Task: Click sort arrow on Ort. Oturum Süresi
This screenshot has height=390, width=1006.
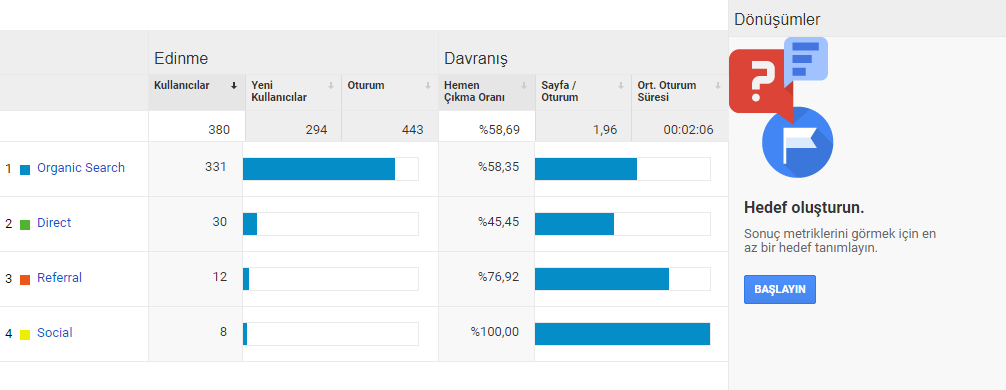Action: coord(717,86)
